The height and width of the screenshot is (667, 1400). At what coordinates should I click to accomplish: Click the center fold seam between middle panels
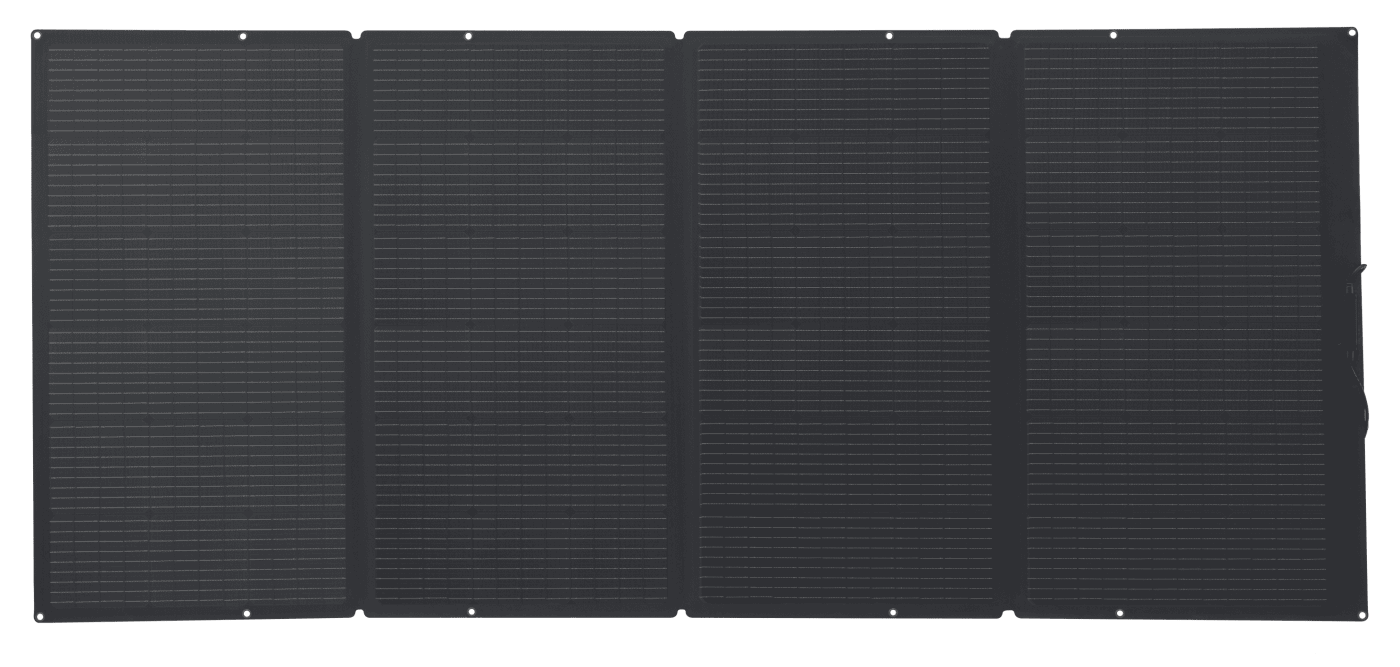[682, 325]
